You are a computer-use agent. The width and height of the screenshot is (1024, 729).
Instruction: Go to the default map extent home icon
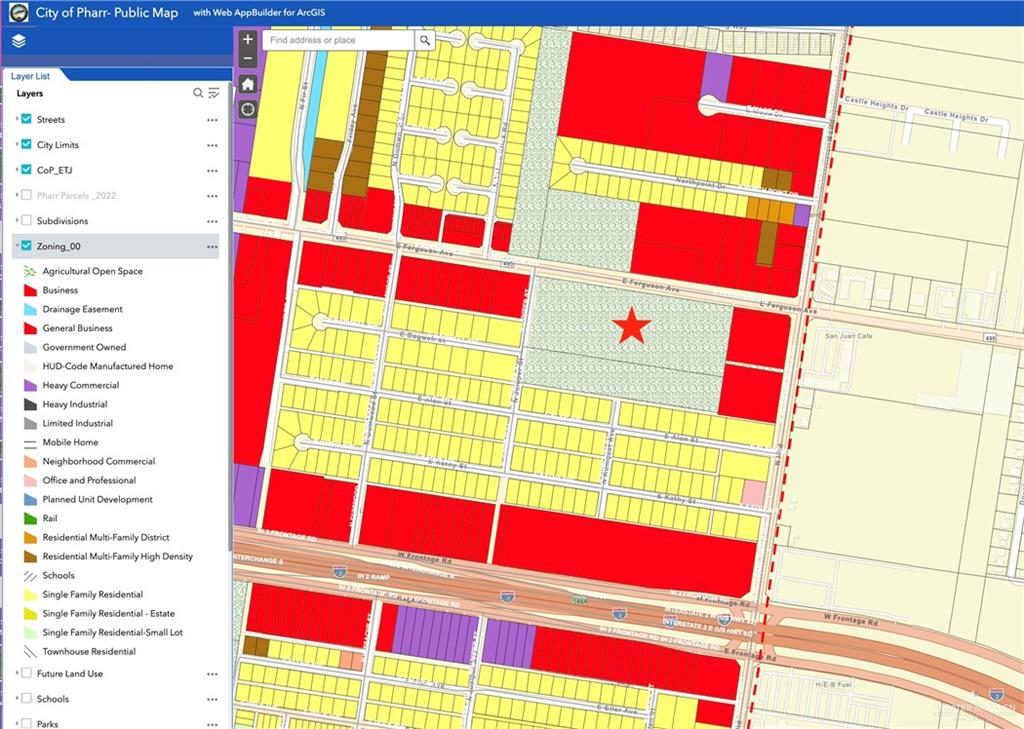(x=248, y=84)
